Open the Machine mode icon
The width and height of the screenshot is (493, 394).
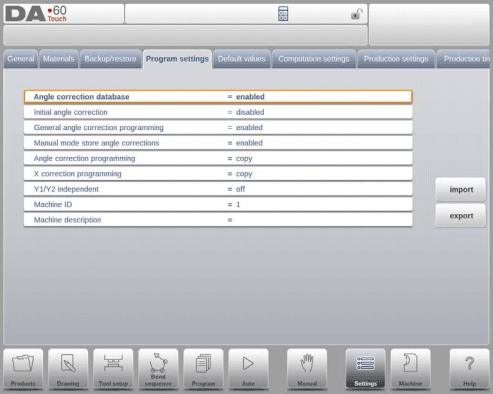click(411, 369)
